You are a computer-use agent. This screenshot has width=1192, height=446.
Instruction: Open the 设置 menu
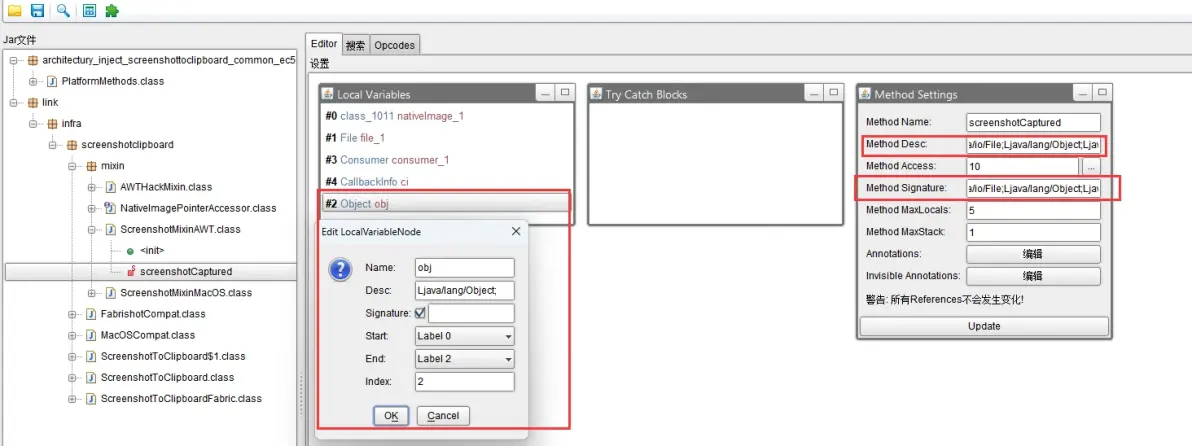click(319, 65)
